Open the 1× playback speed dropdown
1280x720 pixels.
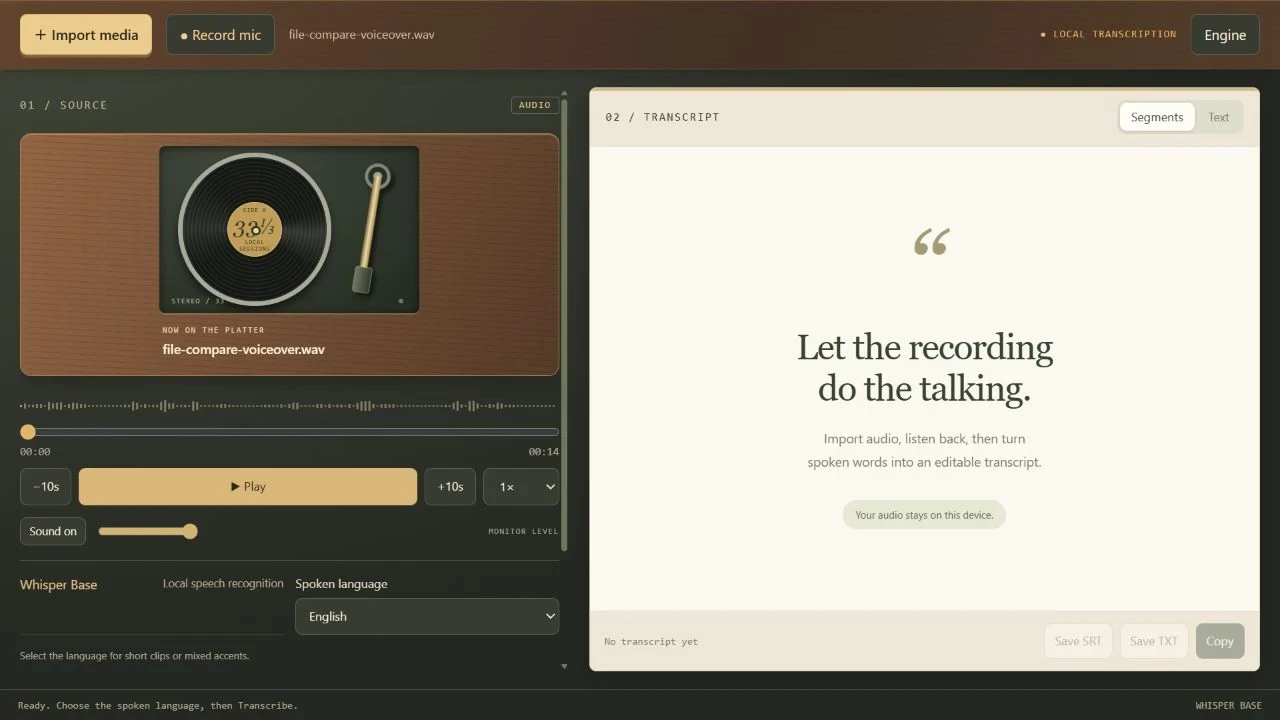(x=521, y=487)
